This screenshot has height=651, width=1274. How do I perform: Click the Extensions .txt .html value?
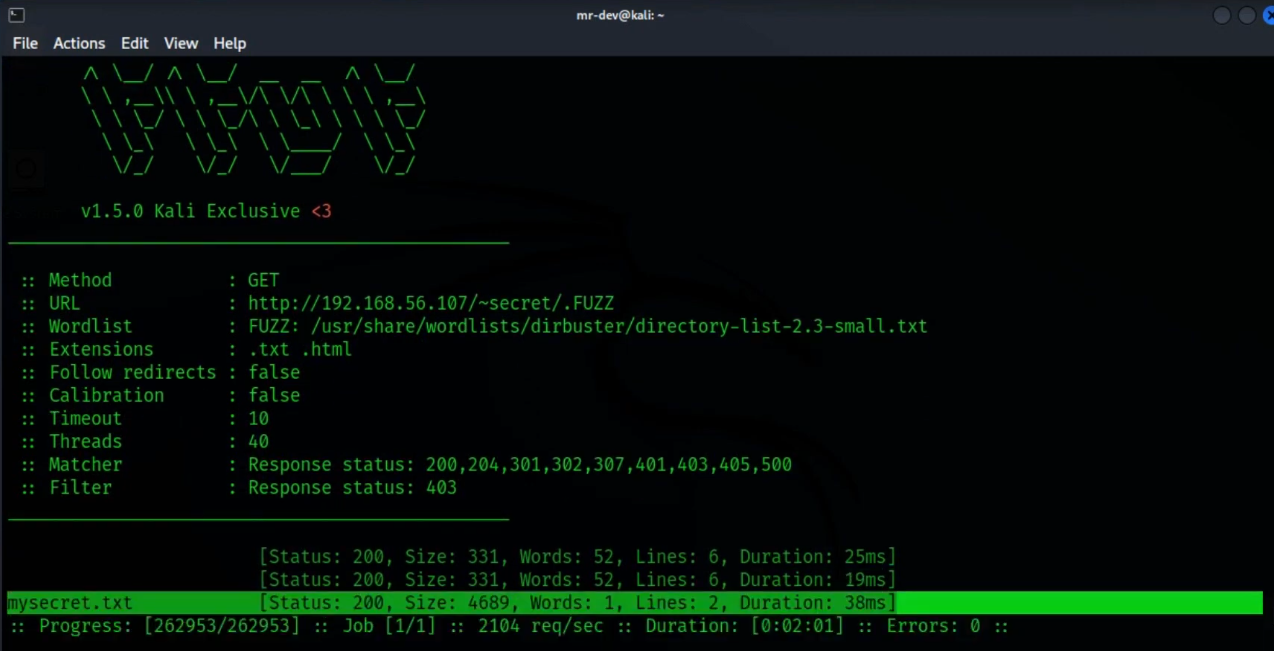[x=299, y=349]
